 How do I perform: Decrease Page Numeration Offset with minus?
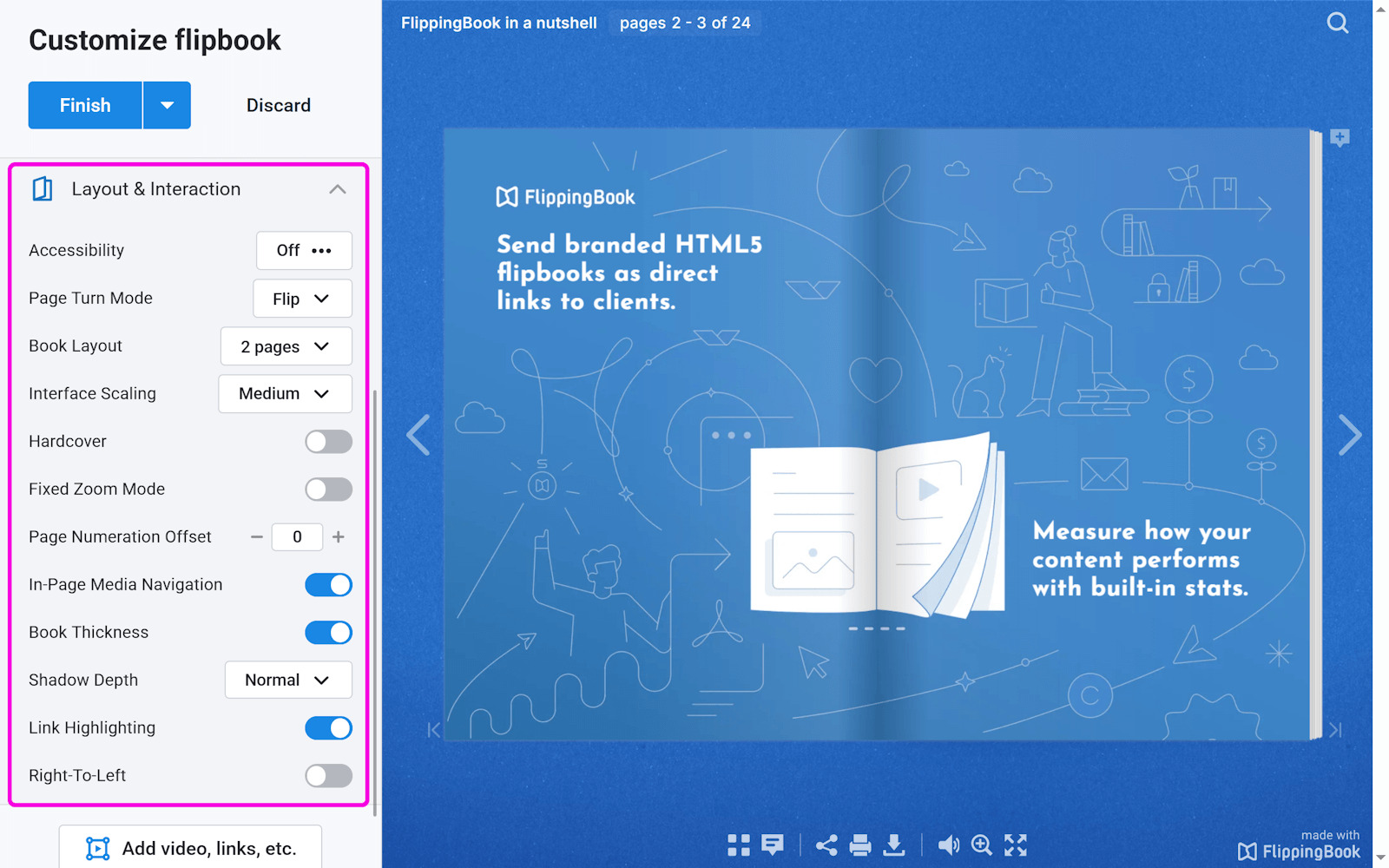[x=257, y=537]
